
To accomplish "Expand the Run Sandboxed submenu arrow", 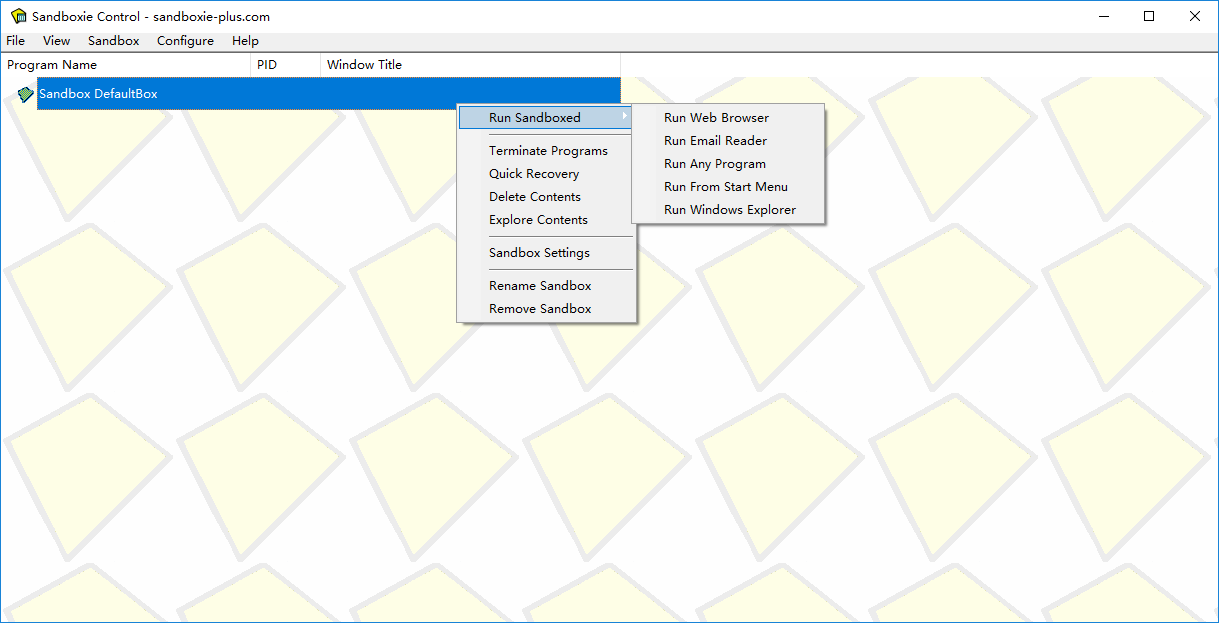I will (625, 118).
